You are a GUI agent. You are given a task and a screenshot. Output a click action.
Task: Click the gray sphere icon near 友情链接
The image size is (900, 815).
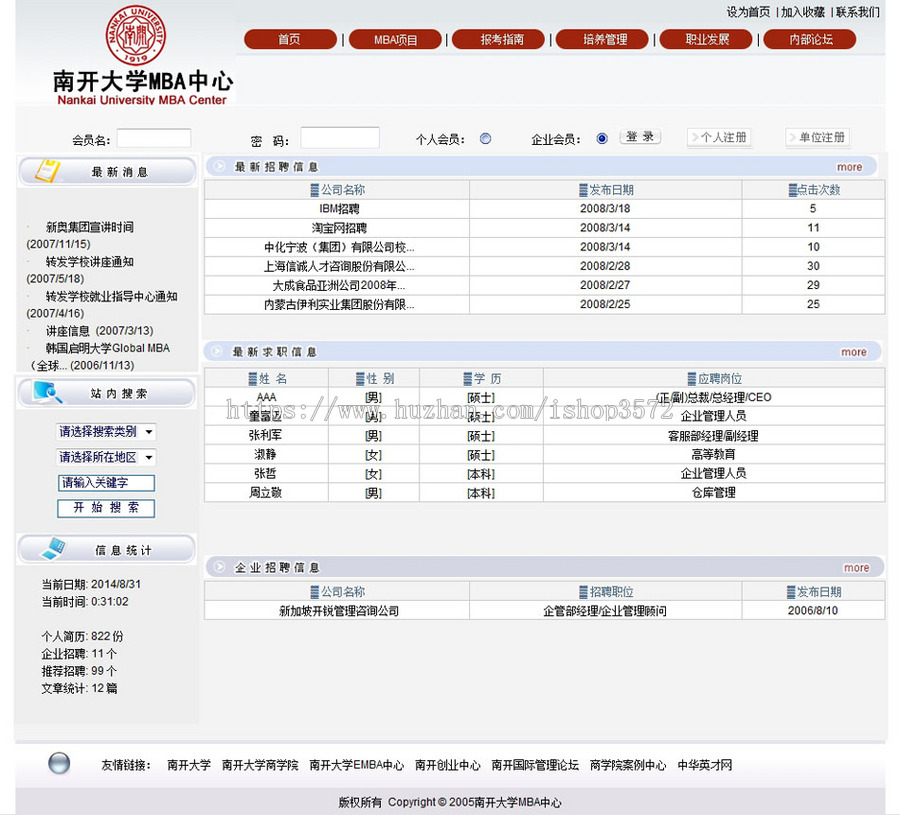point(59,763)
